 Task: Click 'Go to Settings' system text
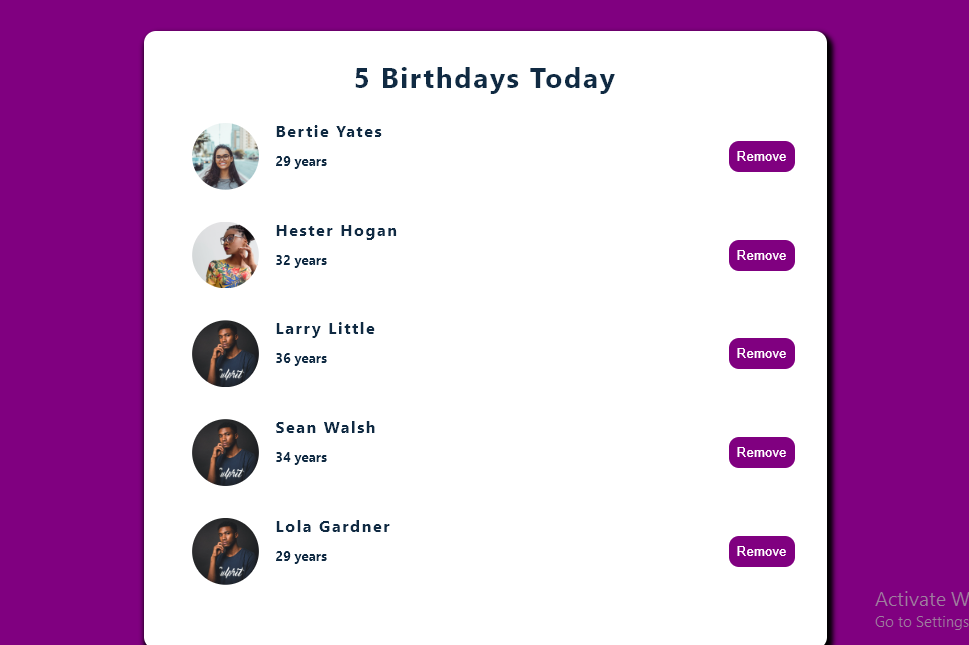920,621
